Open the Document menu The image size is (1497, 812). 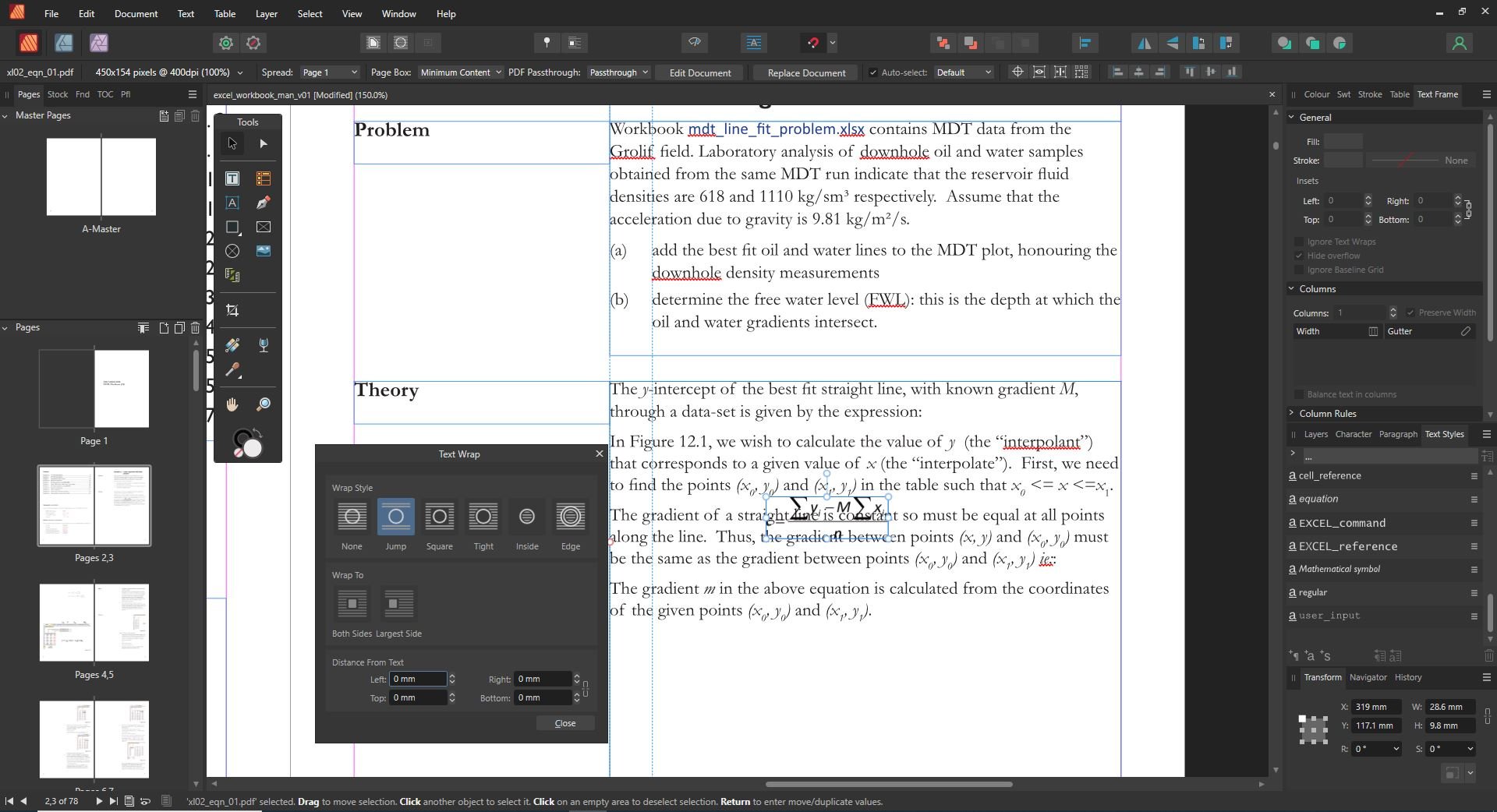coord(136,14)
